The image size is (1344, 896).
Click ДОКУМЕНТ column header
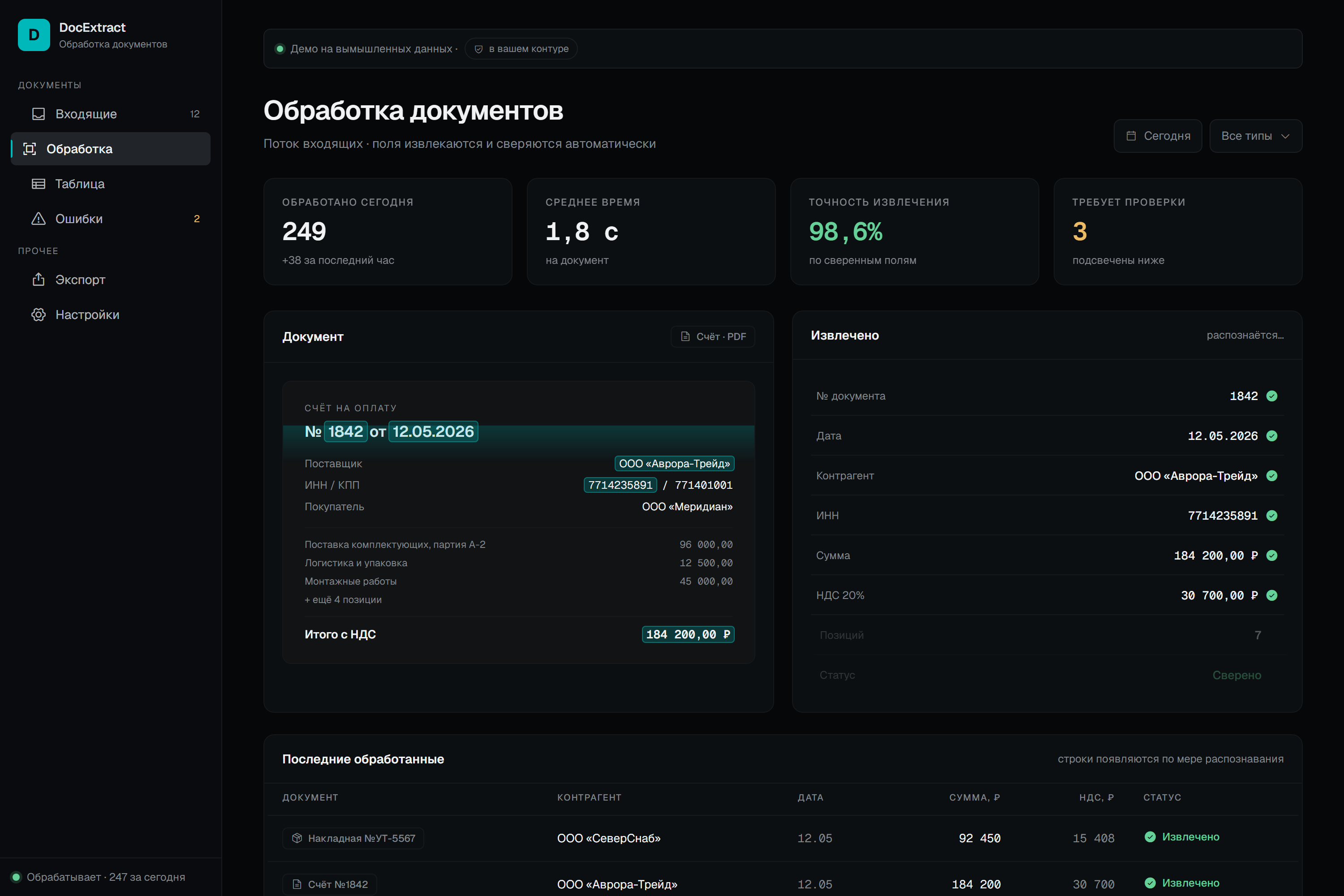pos(310,797)
